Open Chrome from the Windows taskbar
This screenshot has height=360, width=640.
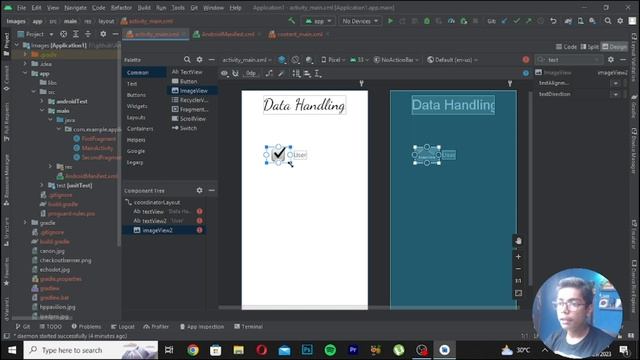[193, 350]
